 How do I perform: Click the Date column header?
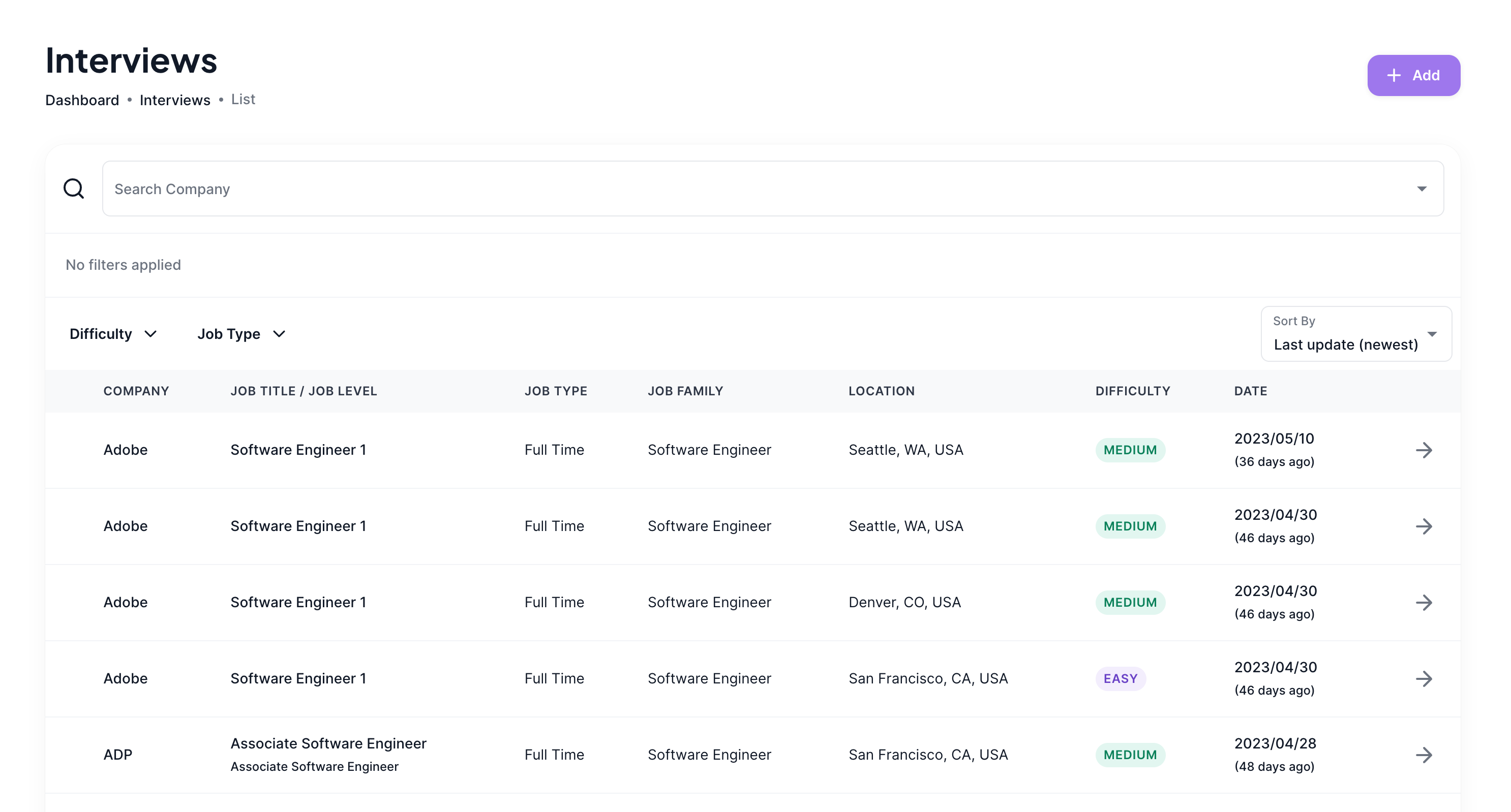[1250, 391]
